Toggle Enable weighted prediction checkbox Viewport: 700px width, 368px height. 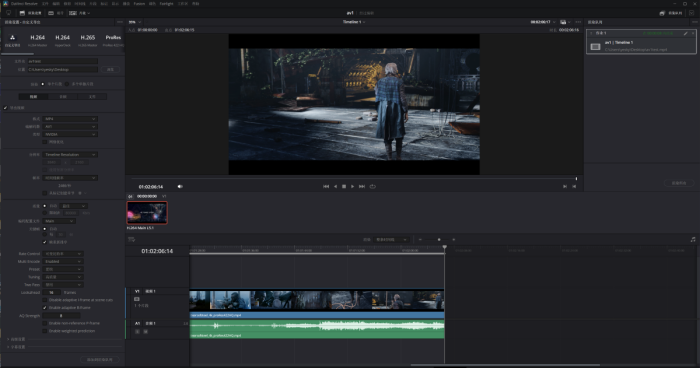coord(45,331)
